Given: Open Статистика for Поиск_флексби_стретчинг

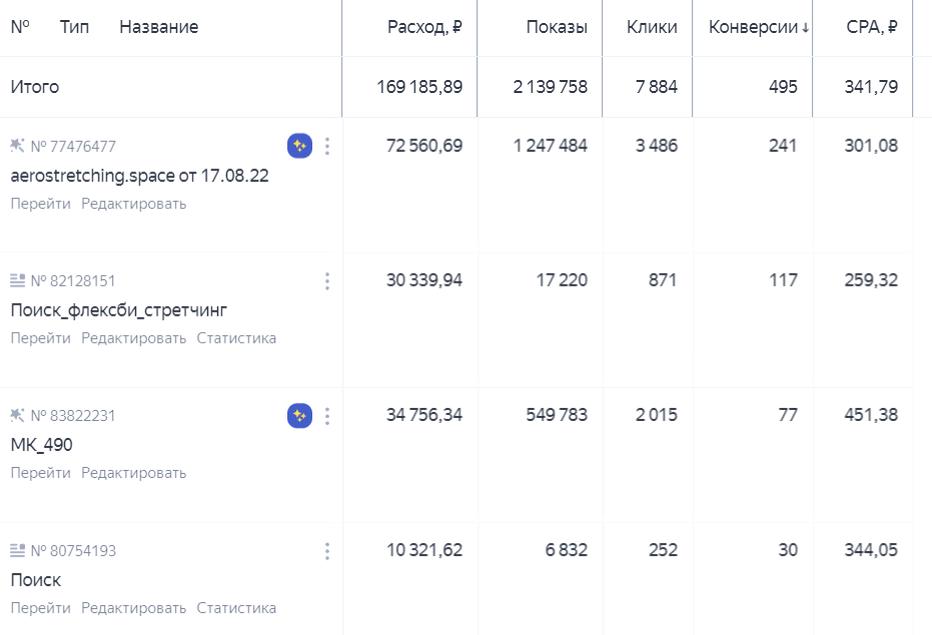Looking at the screenshot, I should [237, 338].
